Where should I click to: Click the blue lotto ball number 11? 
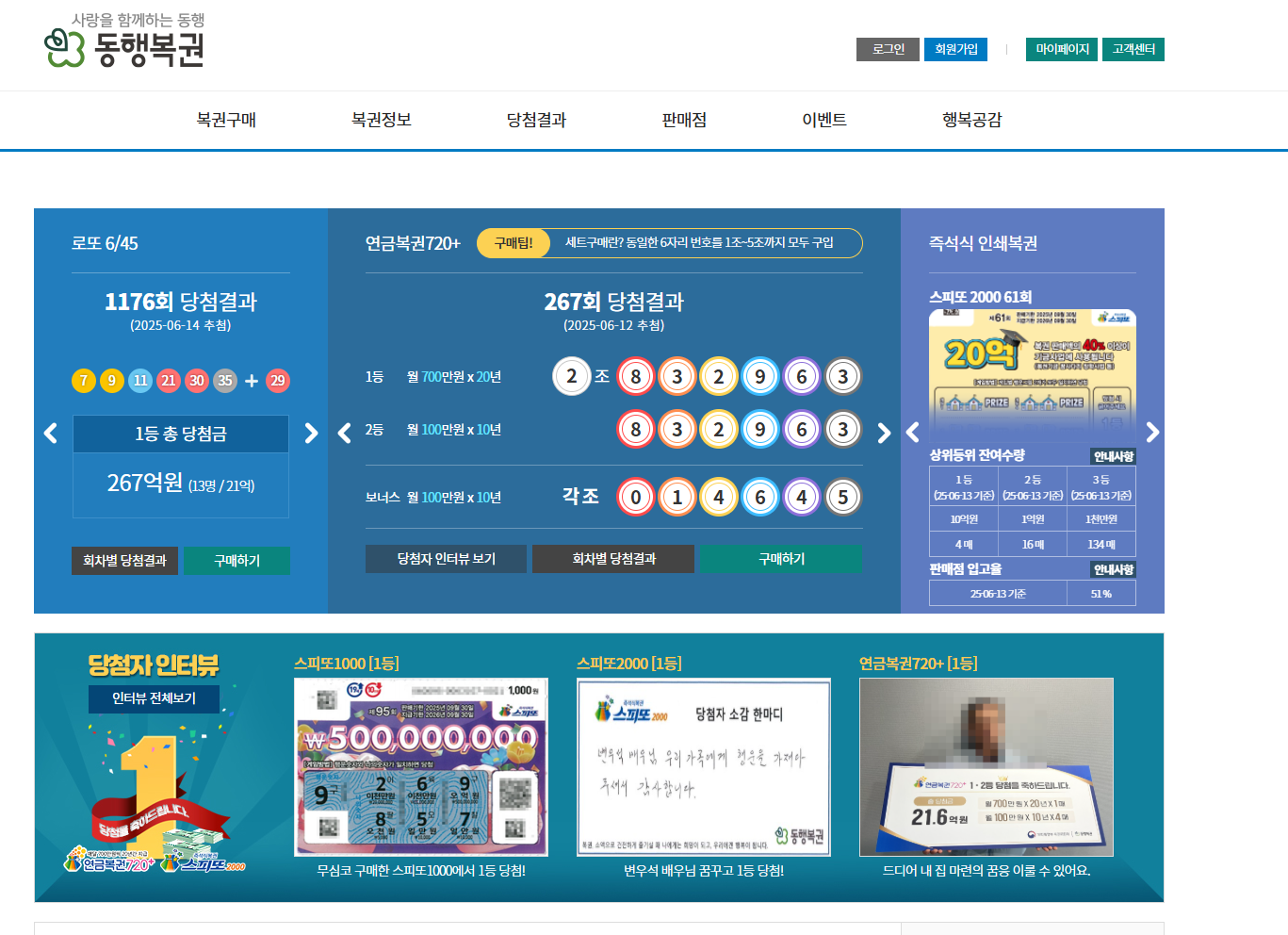click(x=140, y=381)
